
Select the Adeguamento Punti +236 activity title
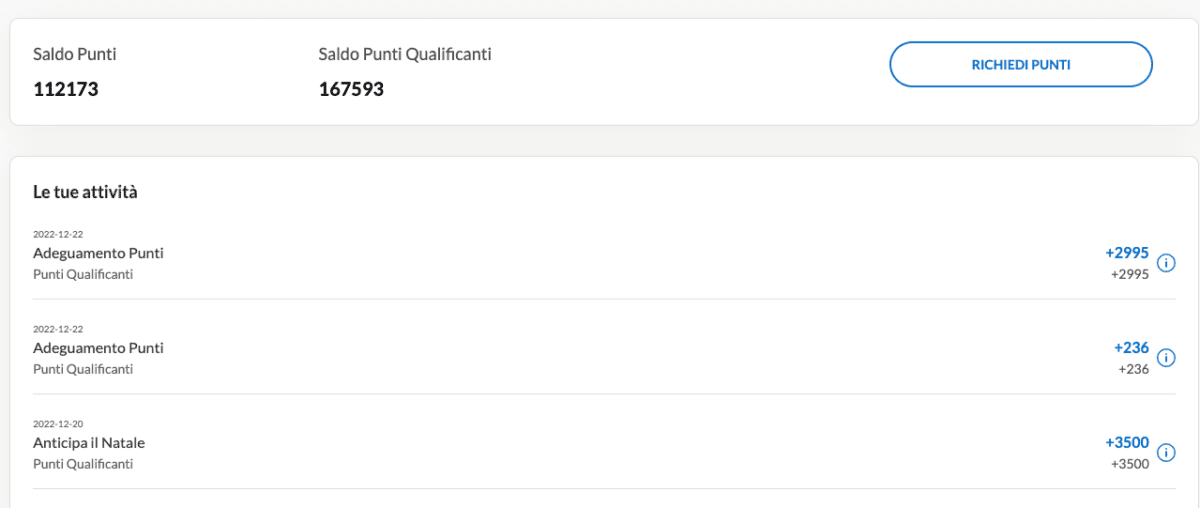[98, 348]
